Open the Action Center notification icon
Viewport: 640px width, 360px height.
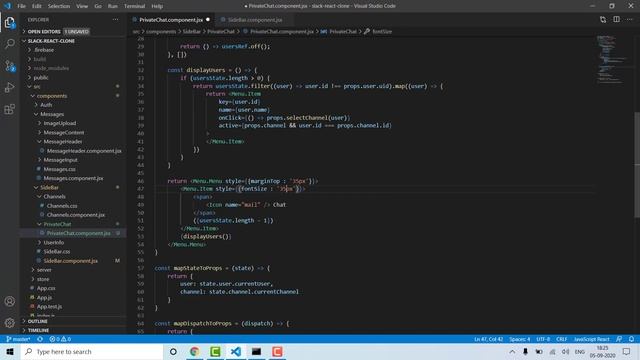[627, 352]
